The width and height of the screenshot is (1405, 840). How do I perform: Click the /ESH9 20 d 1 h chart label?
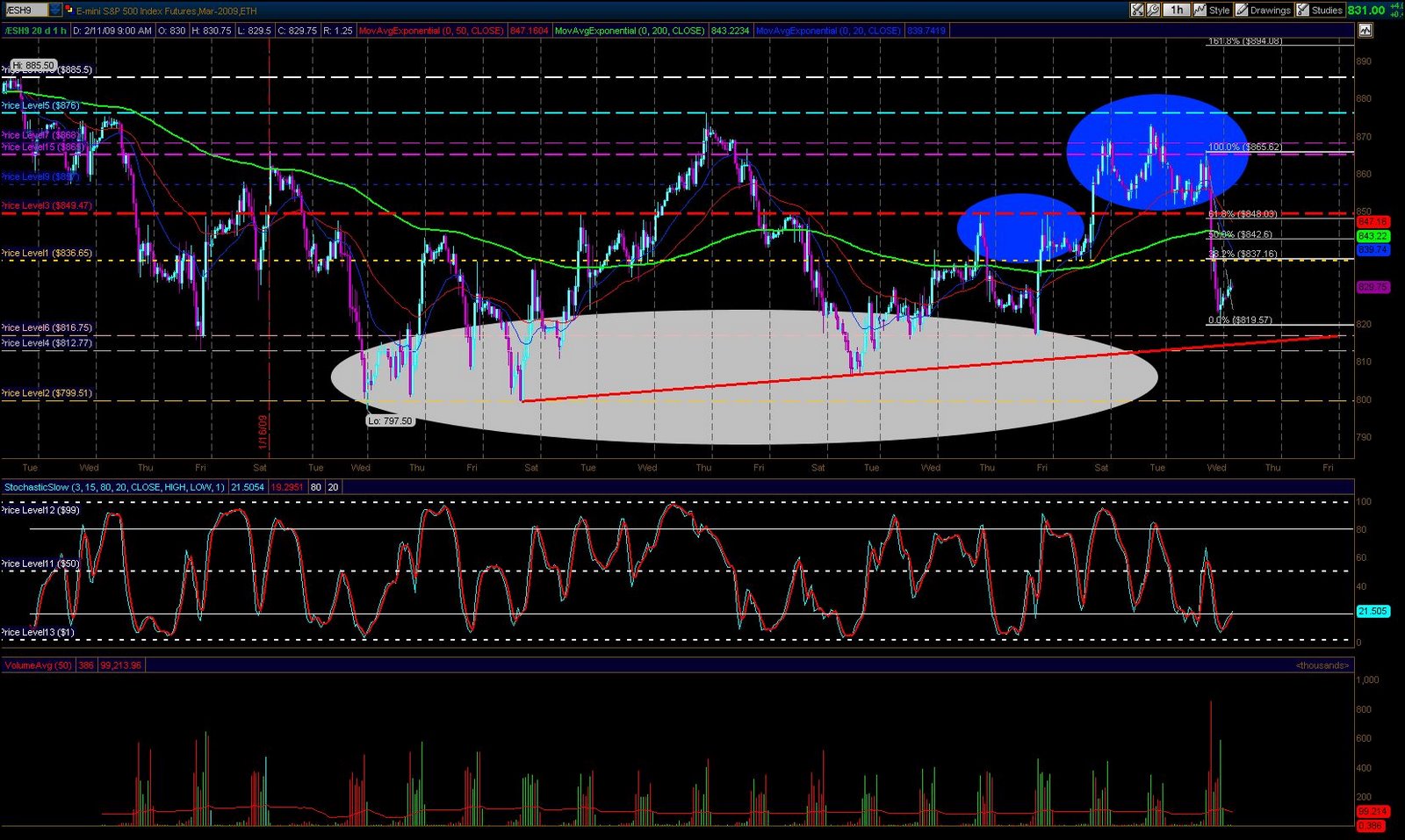[x=35, y=31]
